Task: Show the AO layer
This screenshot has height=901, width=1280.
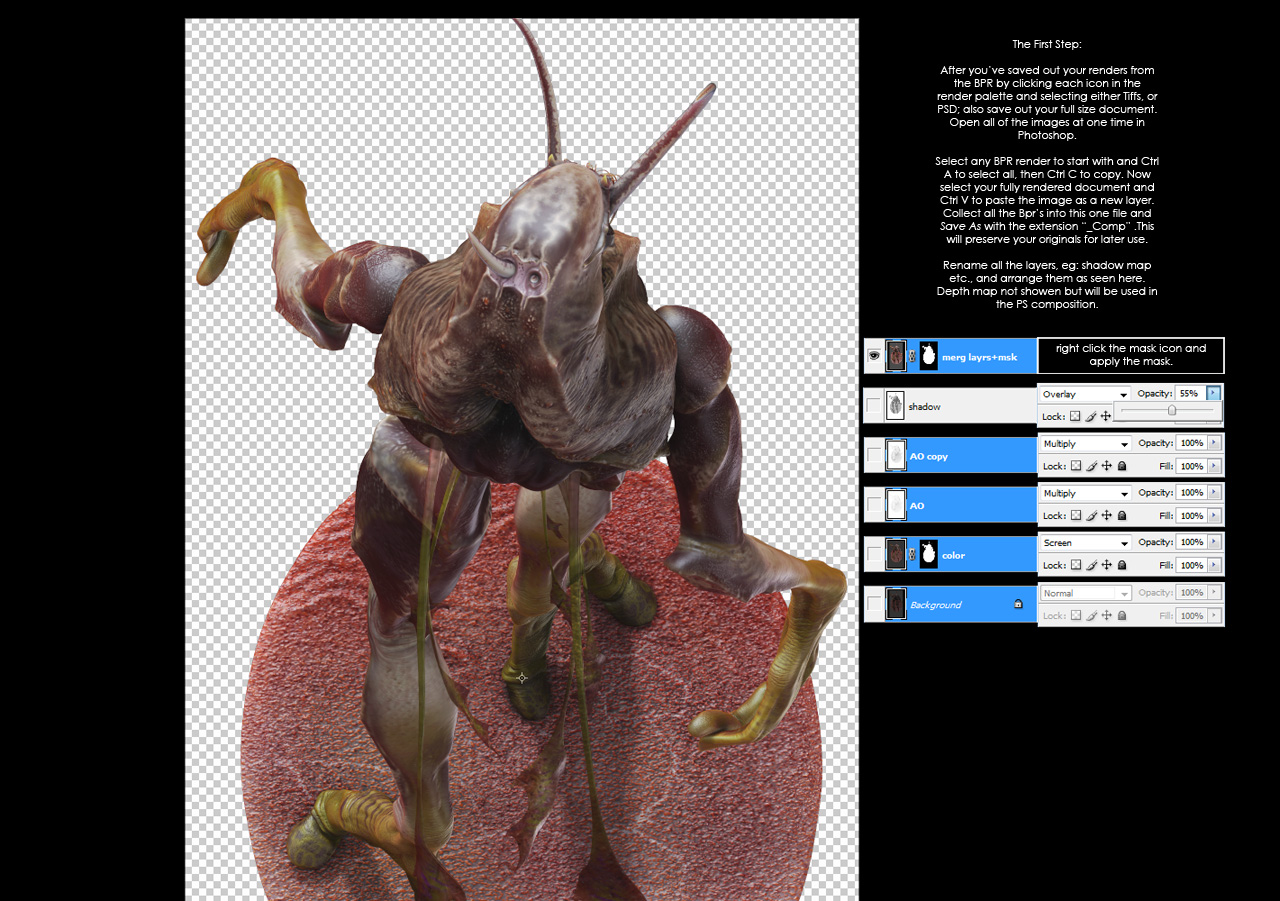Action: click(x=874, y=505)
